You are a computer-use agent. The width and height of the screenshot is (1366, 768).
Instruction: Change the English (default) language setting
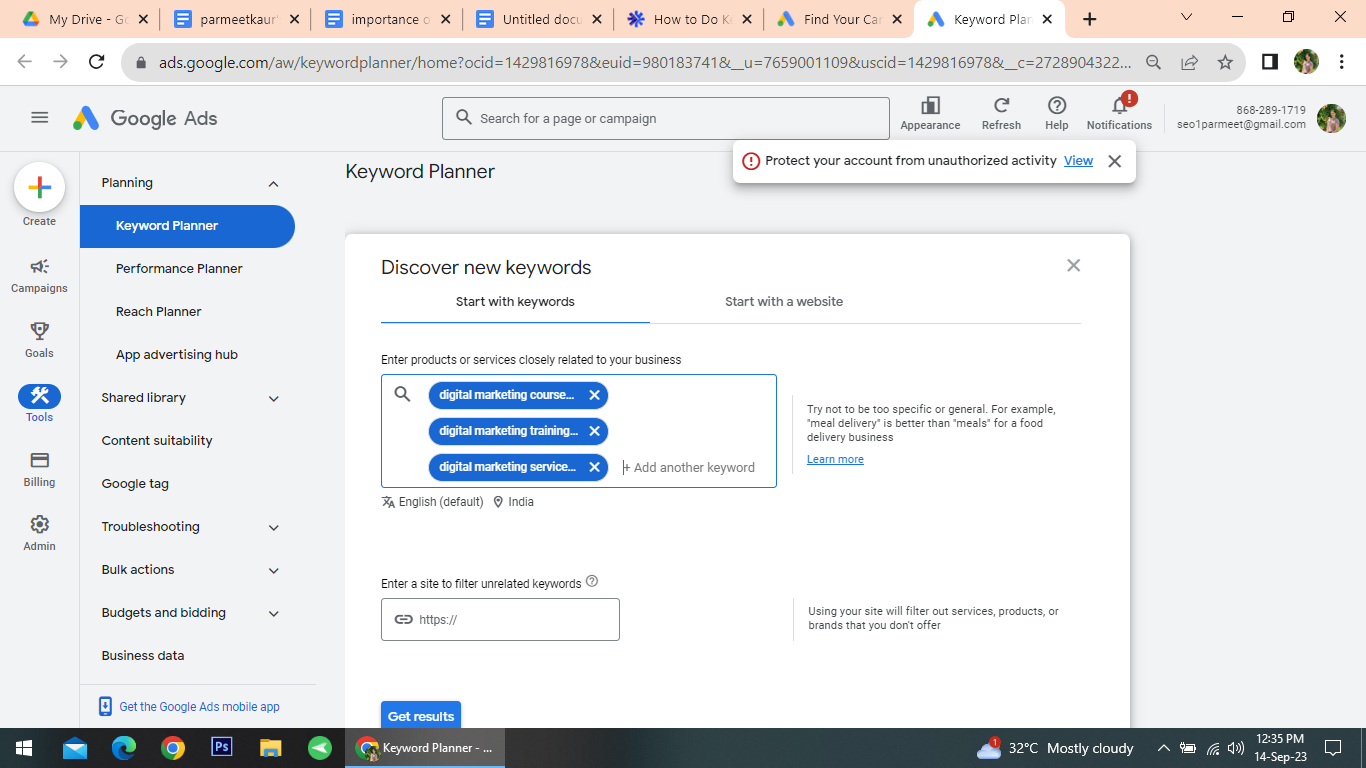pyautogui.click(x=432, y=502)
